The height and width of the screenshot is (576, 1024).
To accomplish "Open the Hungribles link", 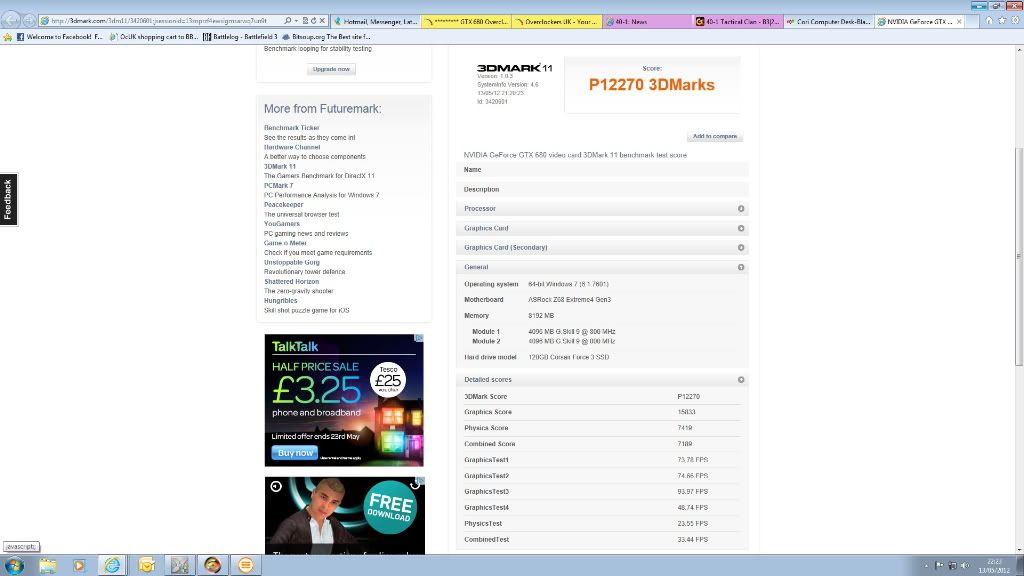I will coord(280,300).
